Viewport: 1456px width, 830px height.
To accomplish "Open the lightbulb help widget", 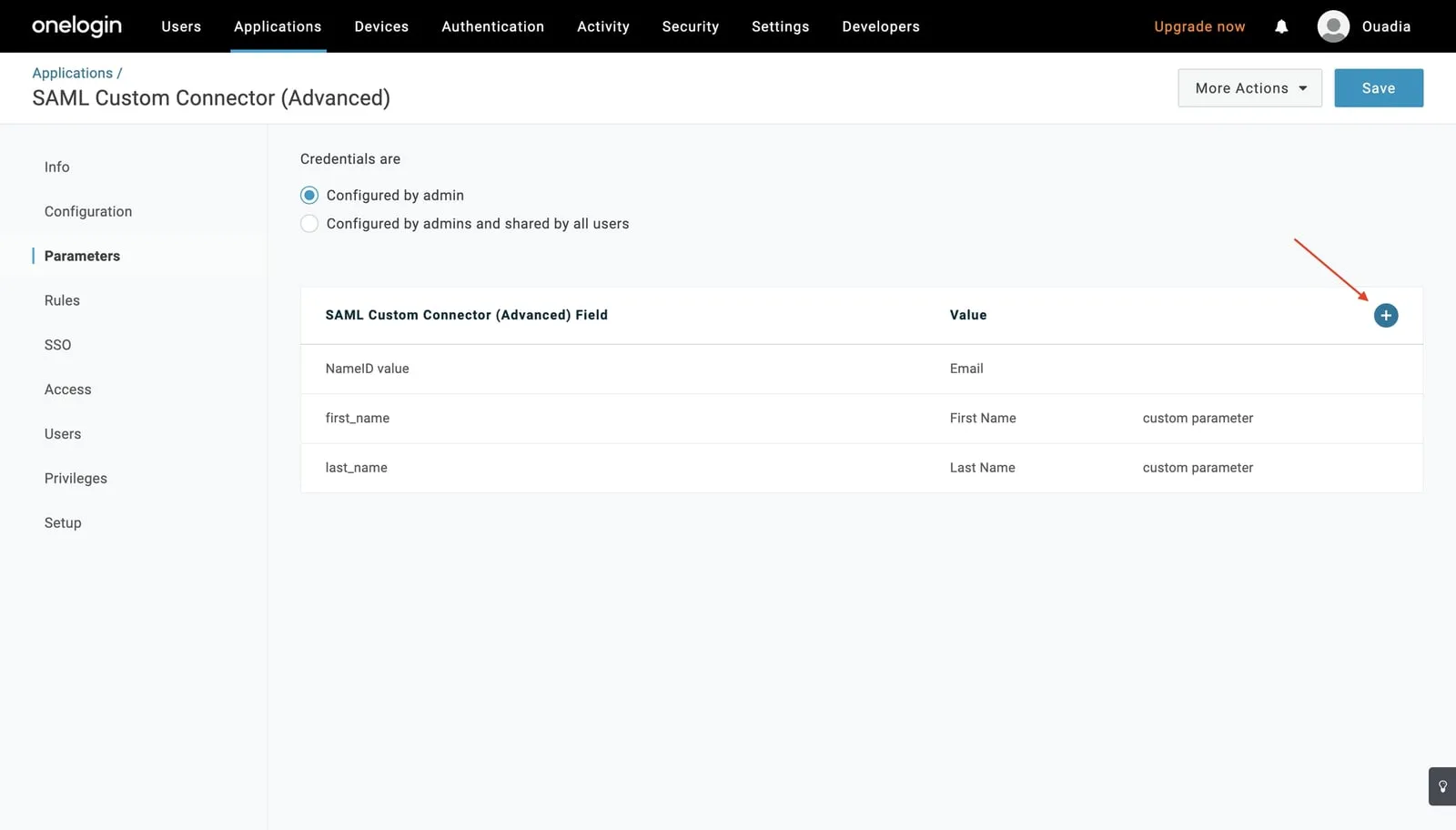I will coord(1442,786).
